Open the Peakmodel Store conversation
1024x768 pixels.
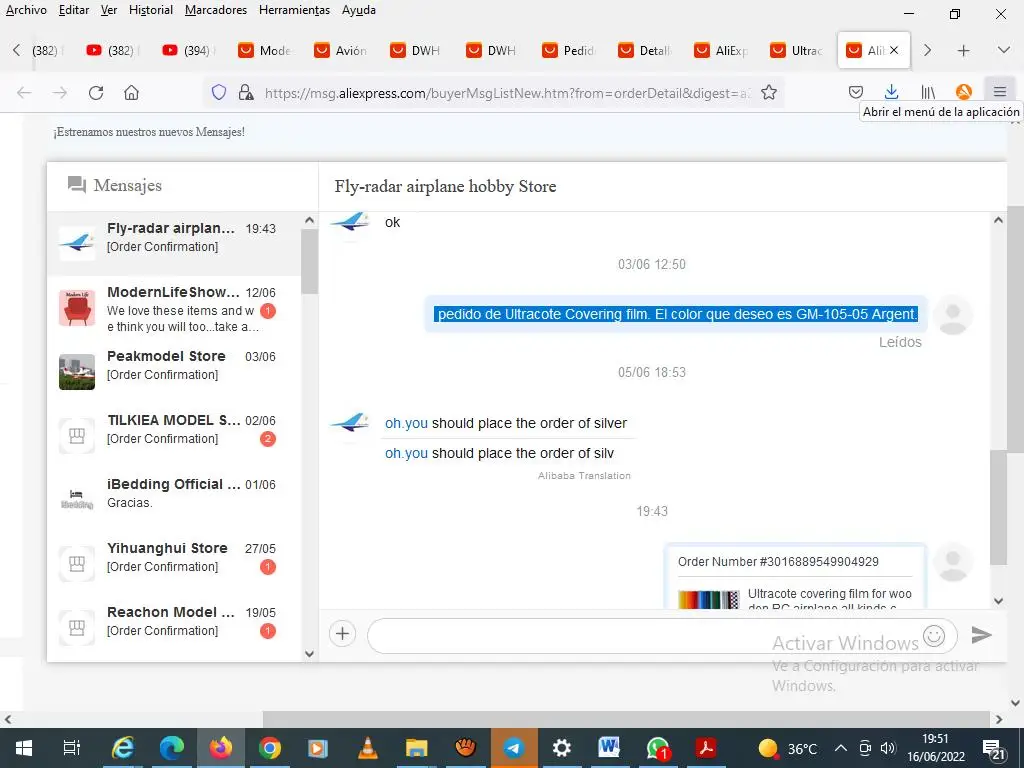click(x=174, y=370)
